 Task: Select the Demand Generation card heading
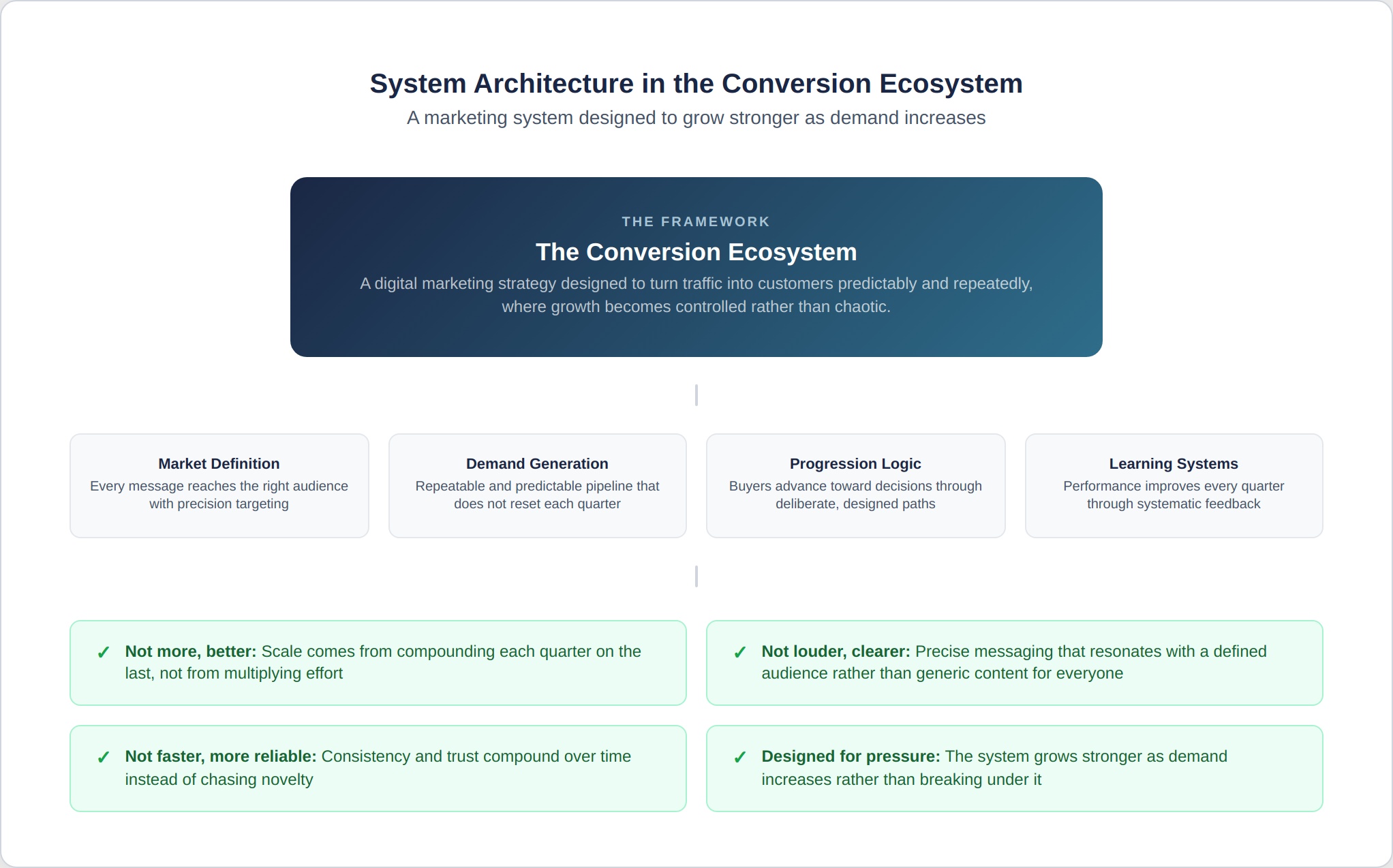pos(537,464)
